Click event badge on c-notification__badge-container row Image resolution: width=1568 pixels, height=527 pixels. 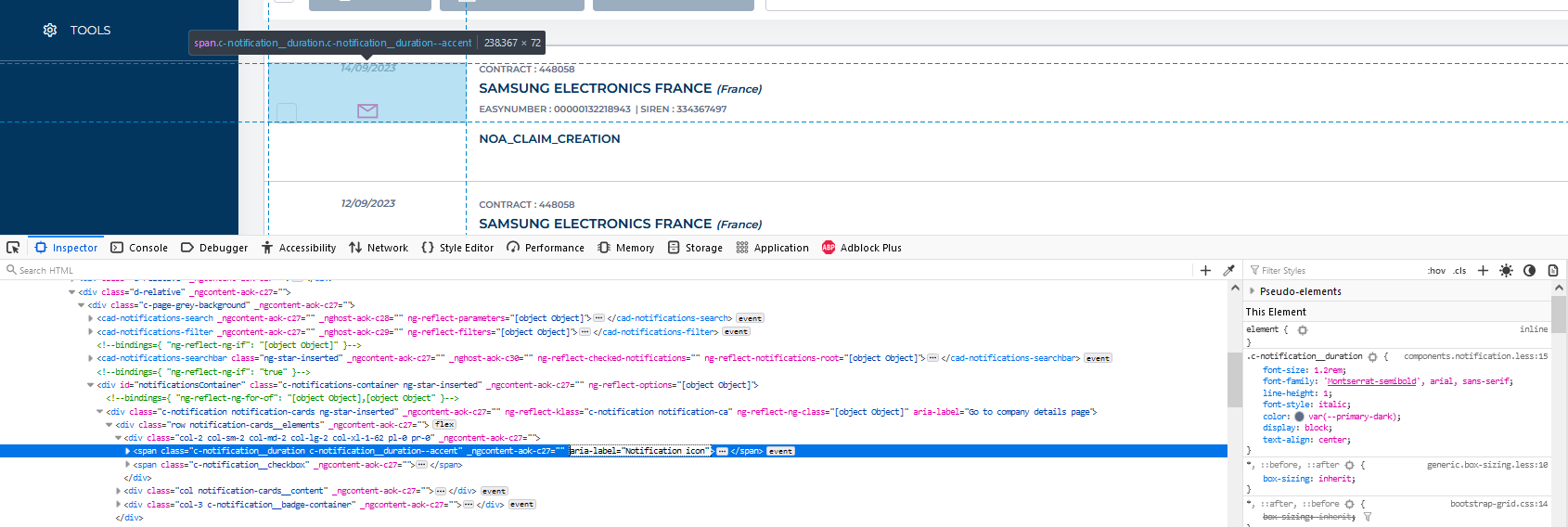tap(521, 505)
